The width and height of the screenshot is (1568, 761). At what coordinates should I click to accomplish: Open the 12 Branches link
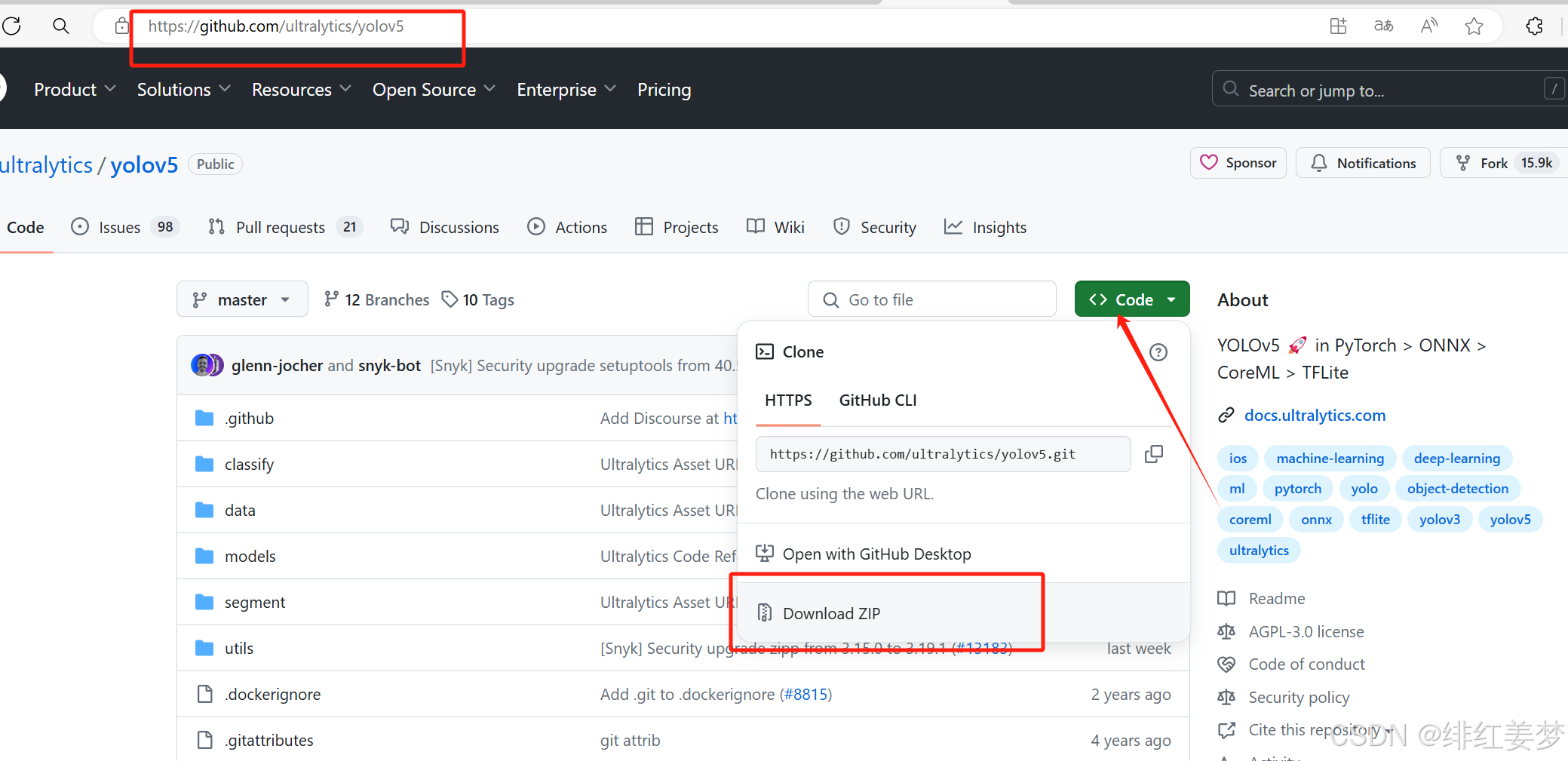tap(376, 299)
